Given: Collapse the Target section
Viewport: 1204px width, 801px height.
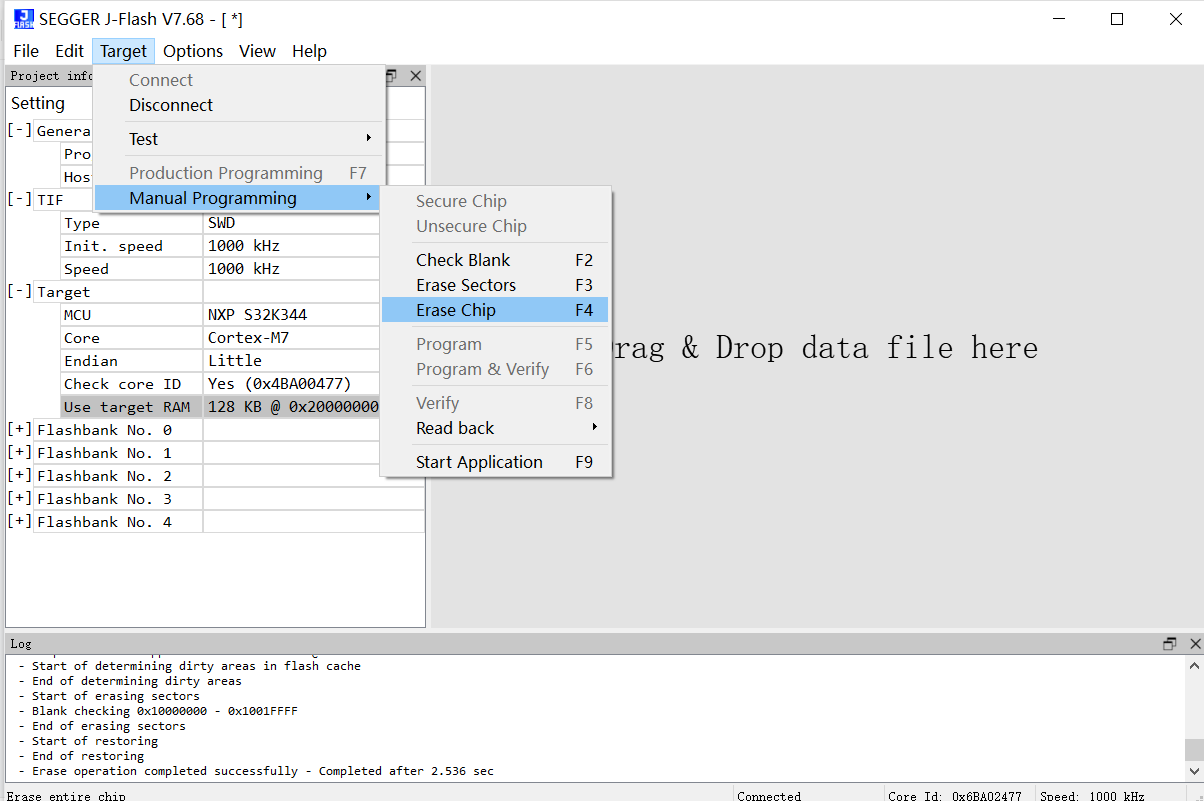Looking at the screenshot, I should (x=19, y=291).
